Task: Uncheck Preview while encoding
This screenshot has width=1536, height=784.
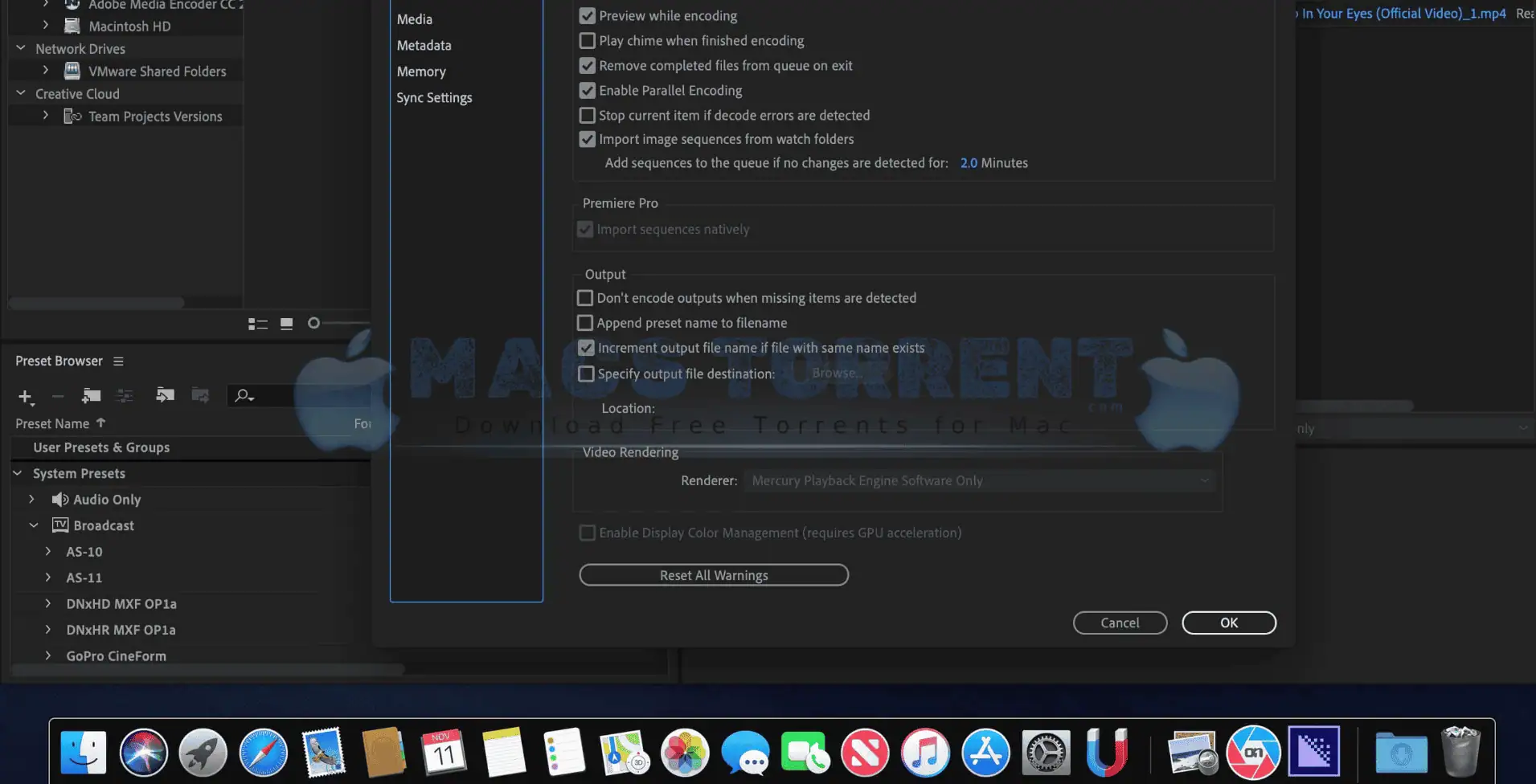Action: [588, 16]
